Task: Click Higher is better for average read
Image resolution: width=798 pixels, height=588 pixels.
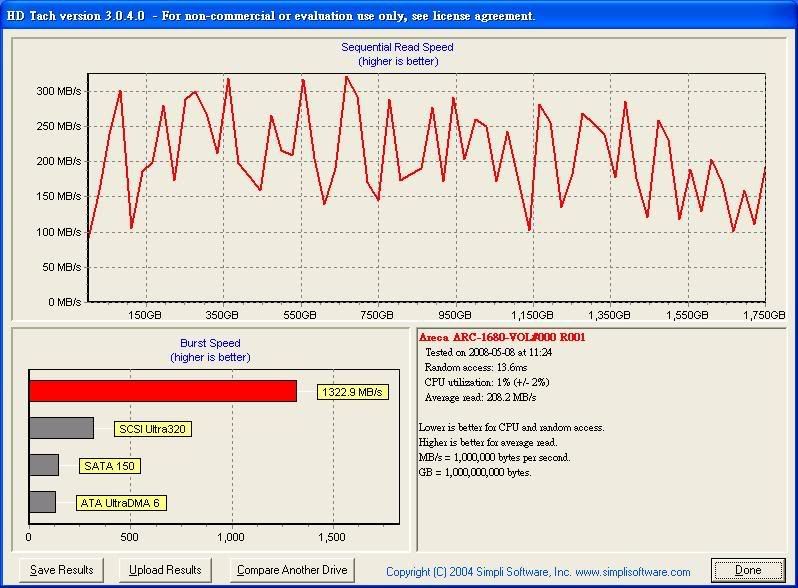Action: coord(488,442)
